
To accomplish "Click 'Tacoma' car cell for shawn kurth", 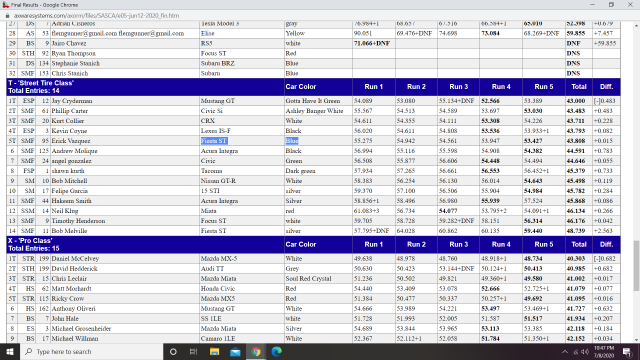I will click(211, 171).
